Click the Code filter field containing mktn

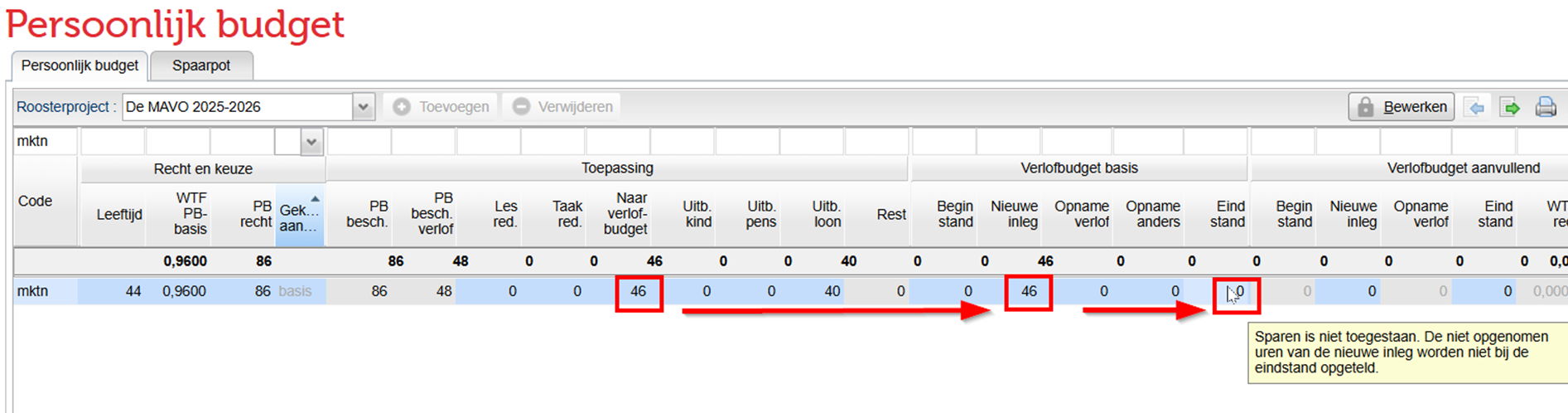(x=46, y=142)
